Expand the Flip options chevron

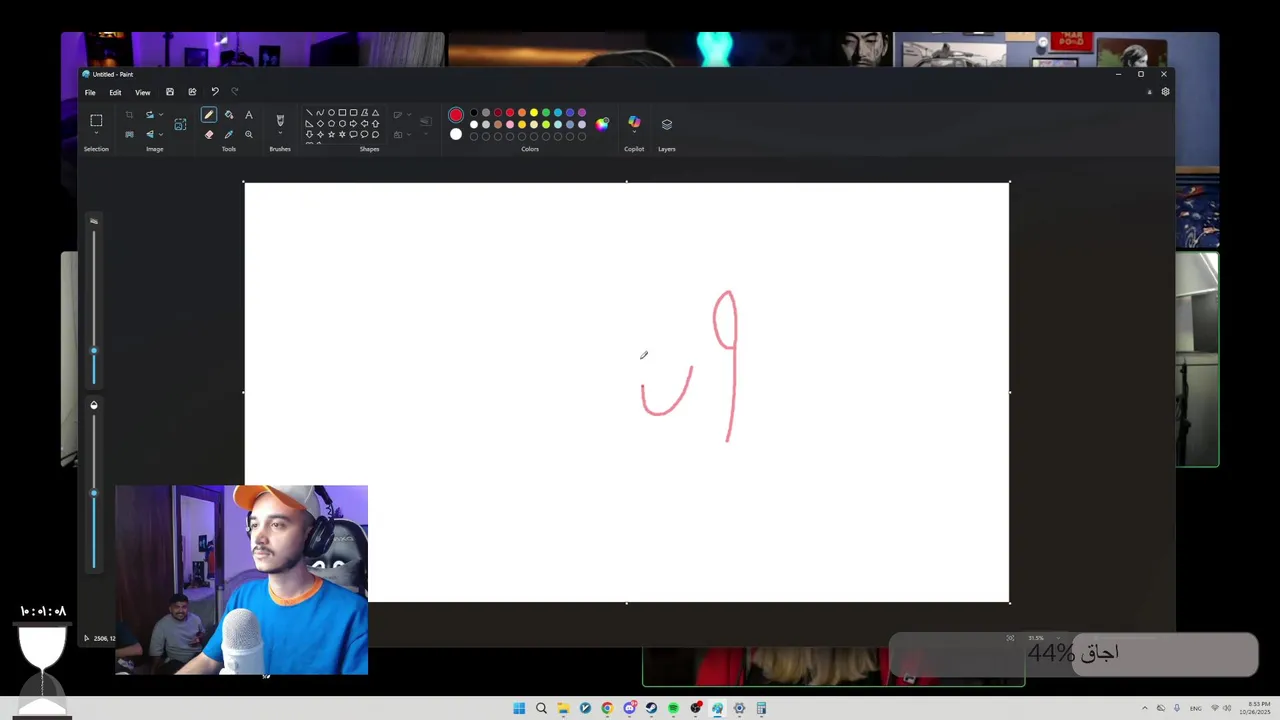161,134
